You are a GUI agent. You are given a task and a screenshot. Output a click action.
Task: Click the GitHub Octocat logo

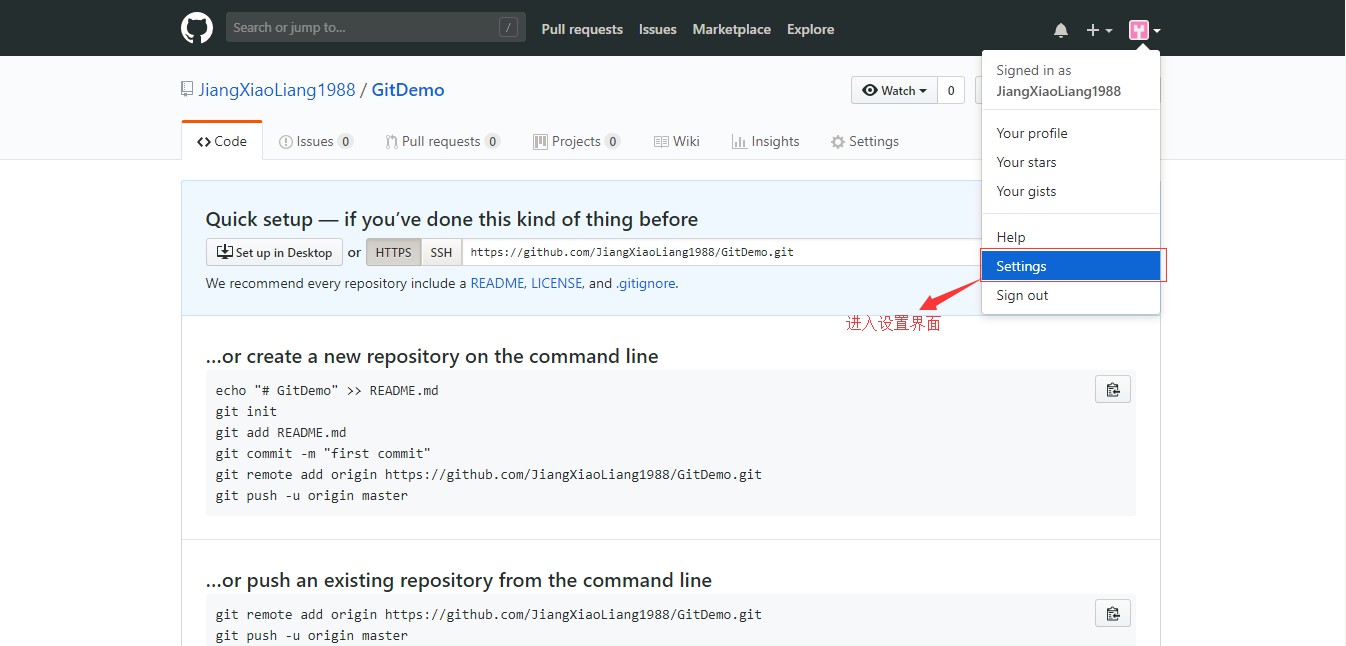coord(197,28)
